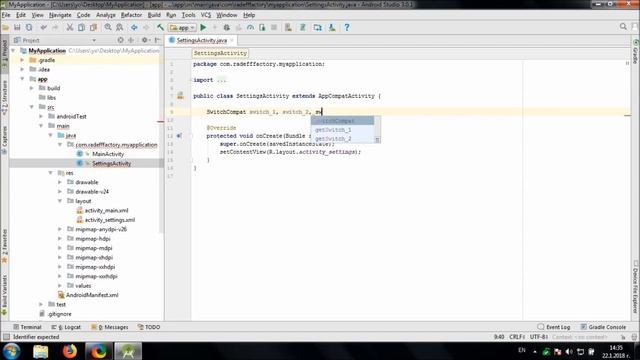
Task: Click Scroll from Source target icon
Action: [x=120, y=40]
